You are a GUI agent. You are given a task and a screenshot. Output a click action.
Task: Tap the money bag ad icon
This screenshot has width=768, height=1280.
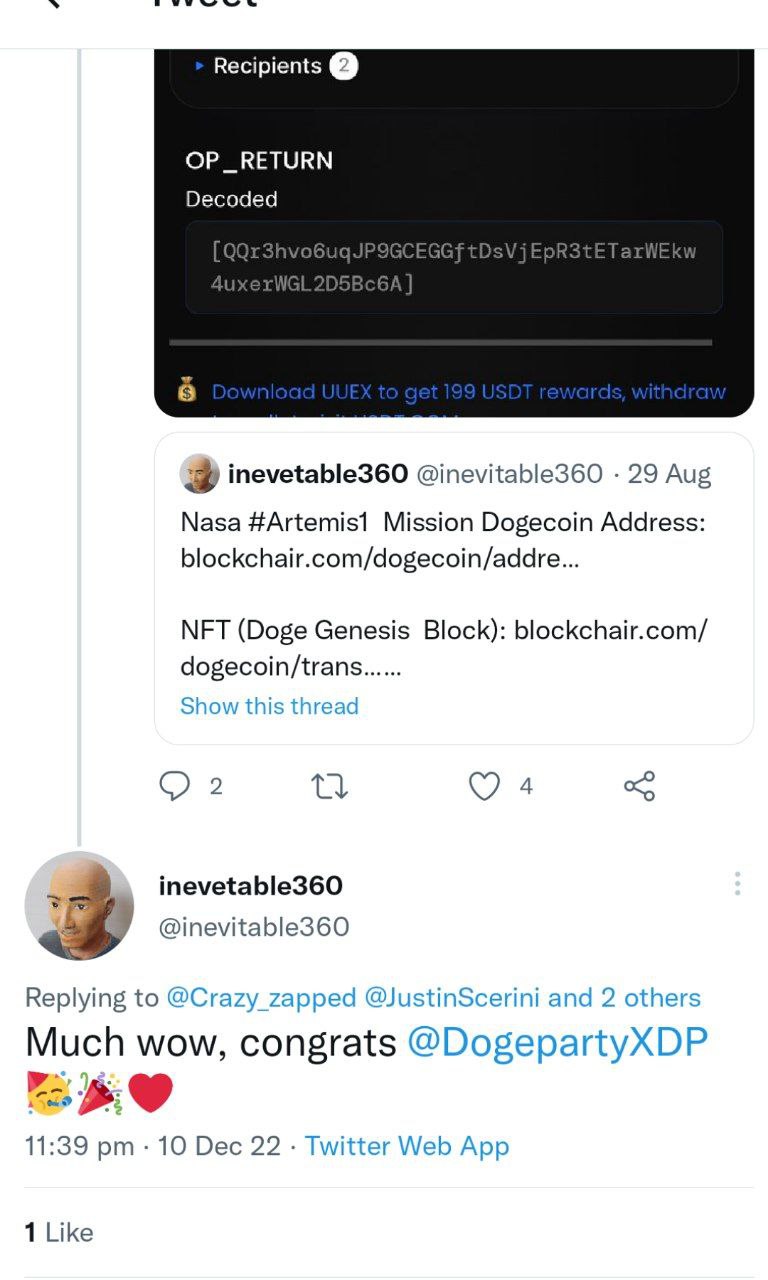point(187,391)
